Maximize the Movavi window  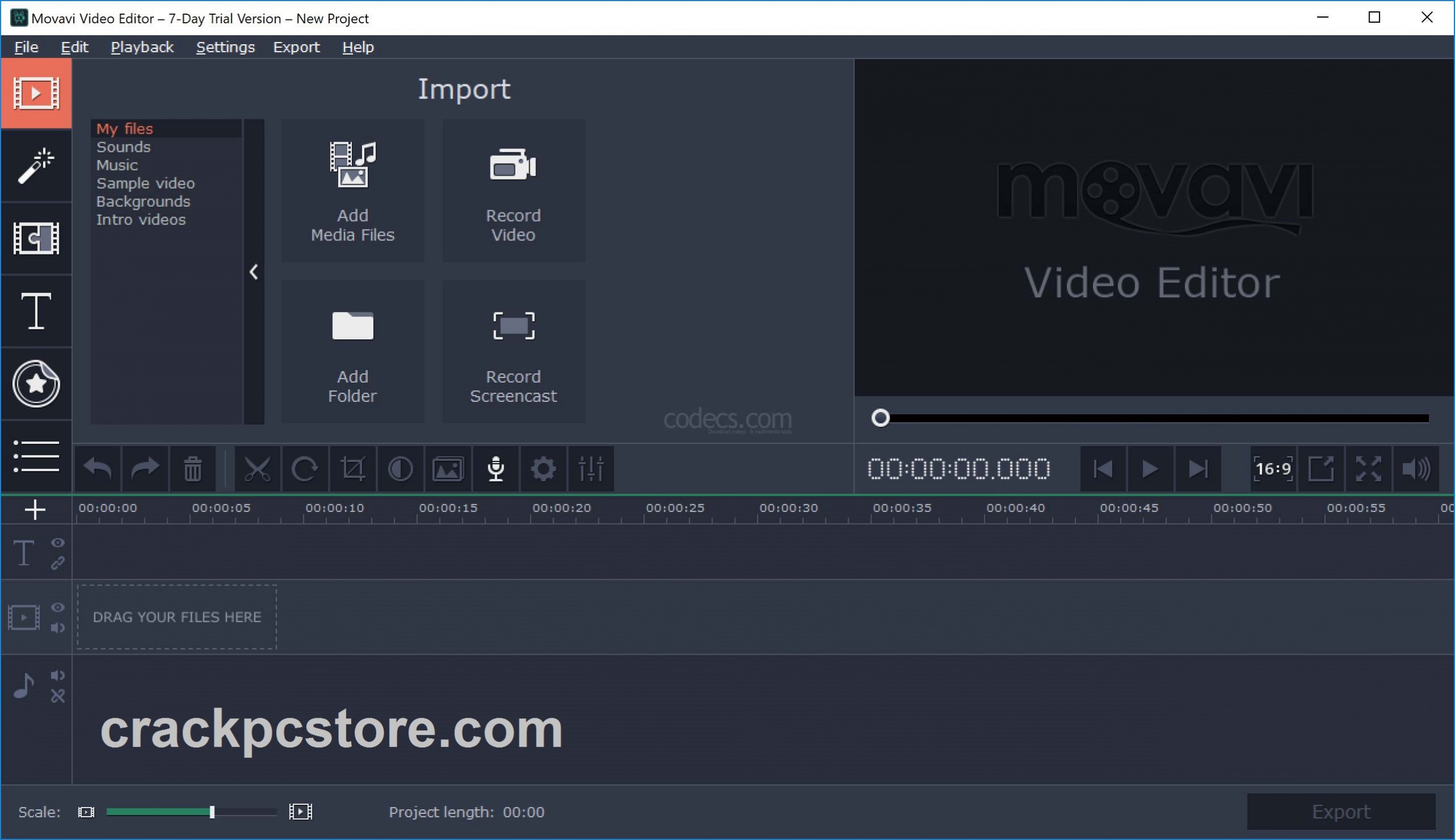[x=1374, y=18]
